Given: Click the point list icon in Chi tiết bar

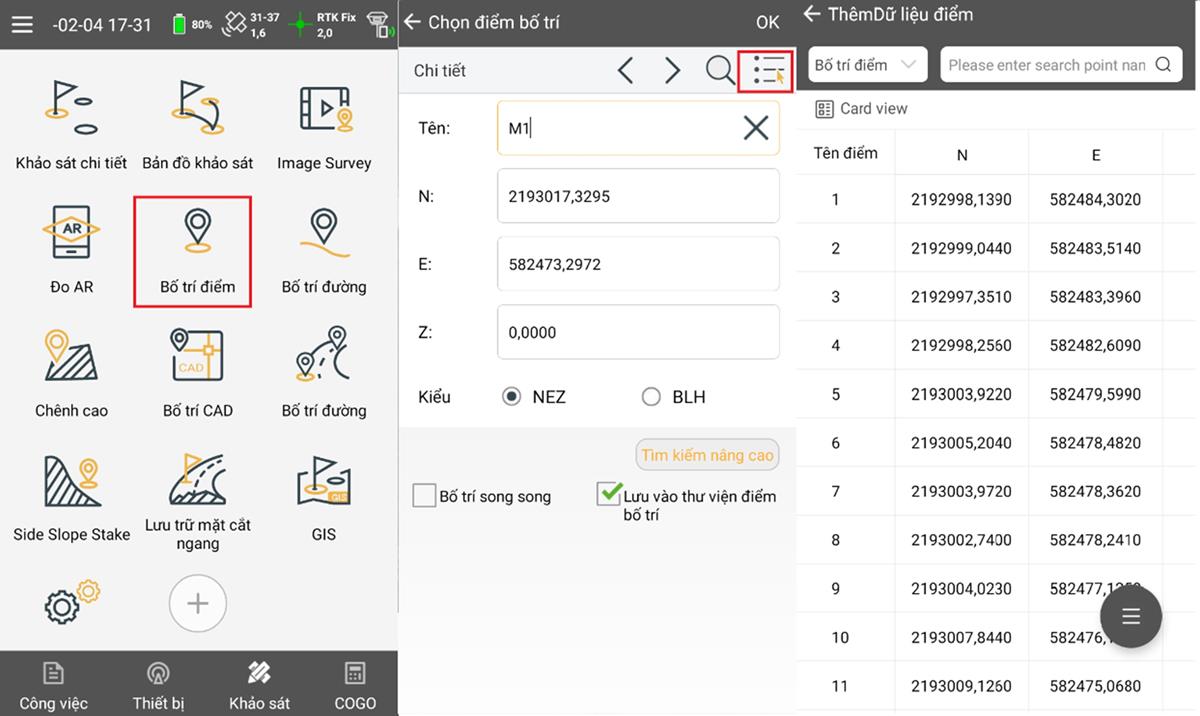Looking at the screenshot, I should pyautogui.click(x=767, y=70).
